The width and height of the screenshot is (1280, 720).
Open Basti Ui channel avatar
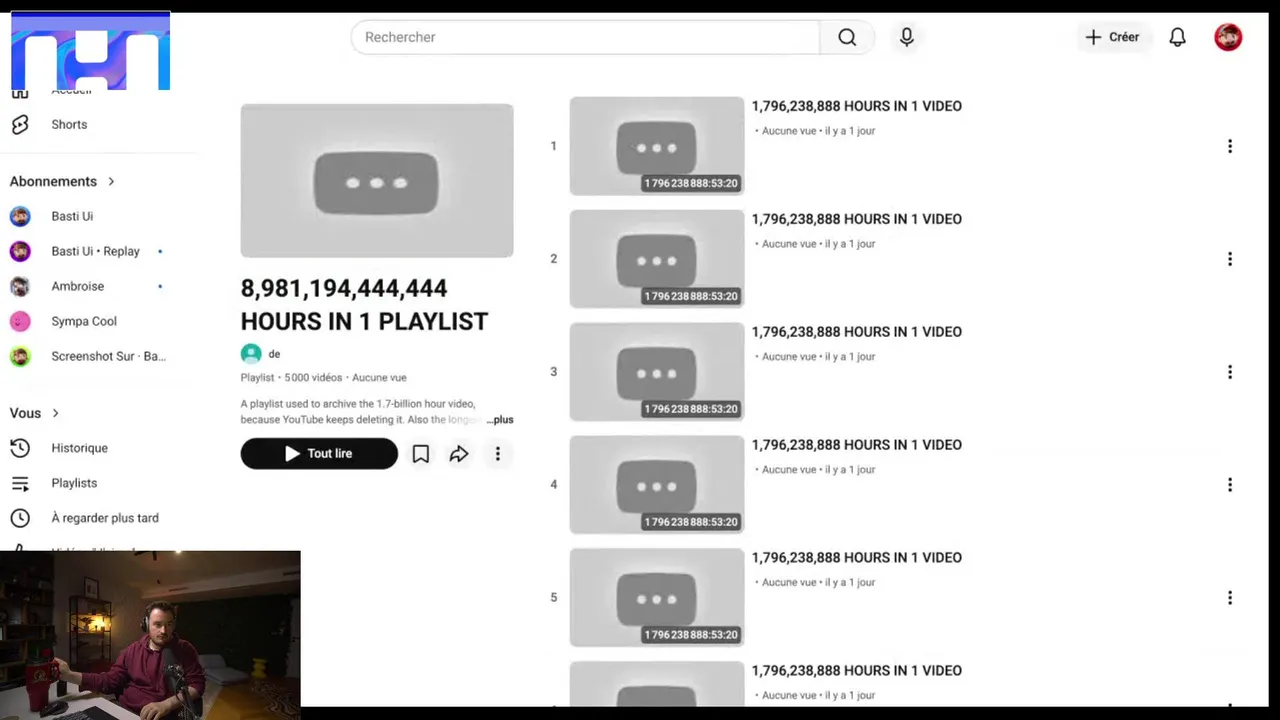coord(20,216)
